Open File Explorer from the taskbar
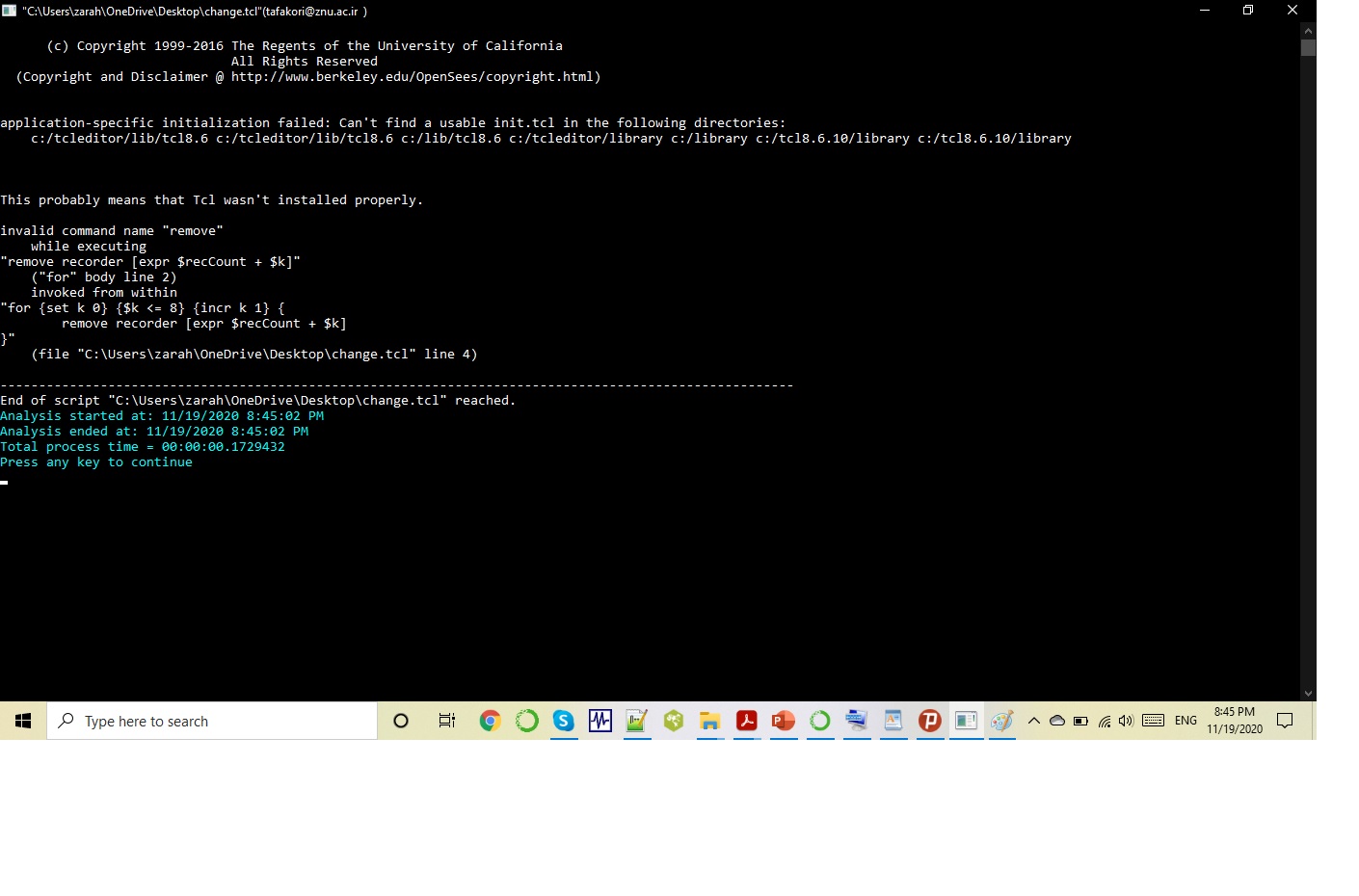Viewport: 1359px width, 896px height. point(709,721)
